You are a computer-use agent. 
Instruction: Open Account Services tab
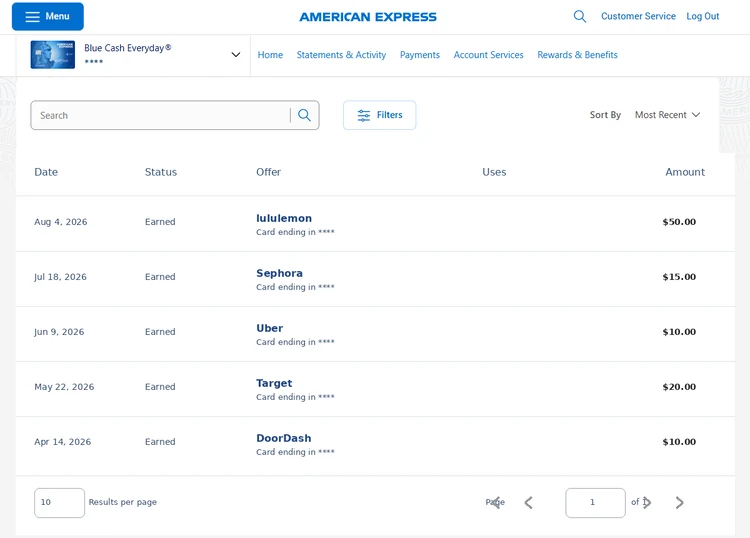point(488,55)
